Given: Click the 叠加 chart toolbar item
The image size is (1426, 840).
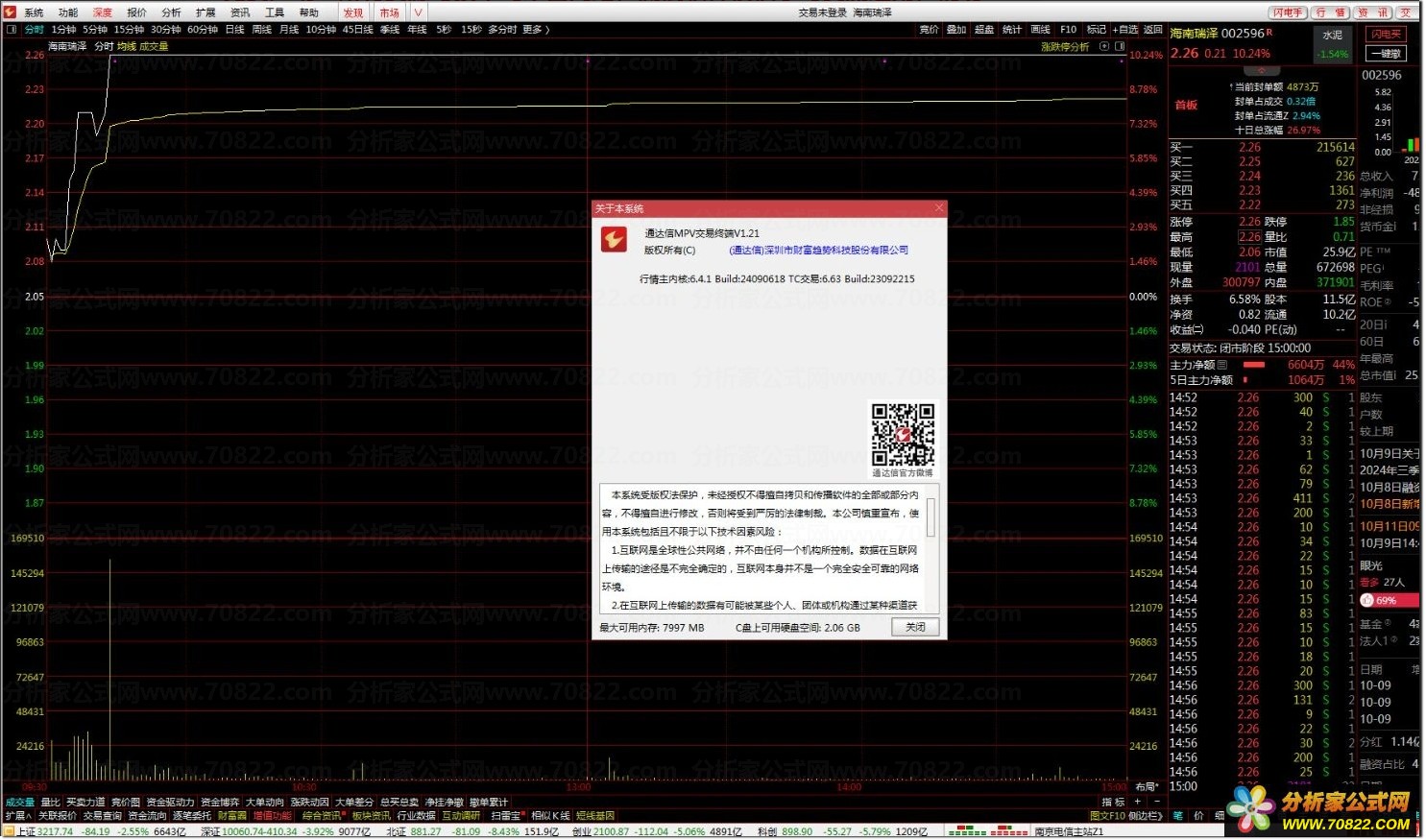Looking at the screenshot, I should [956, 30].
